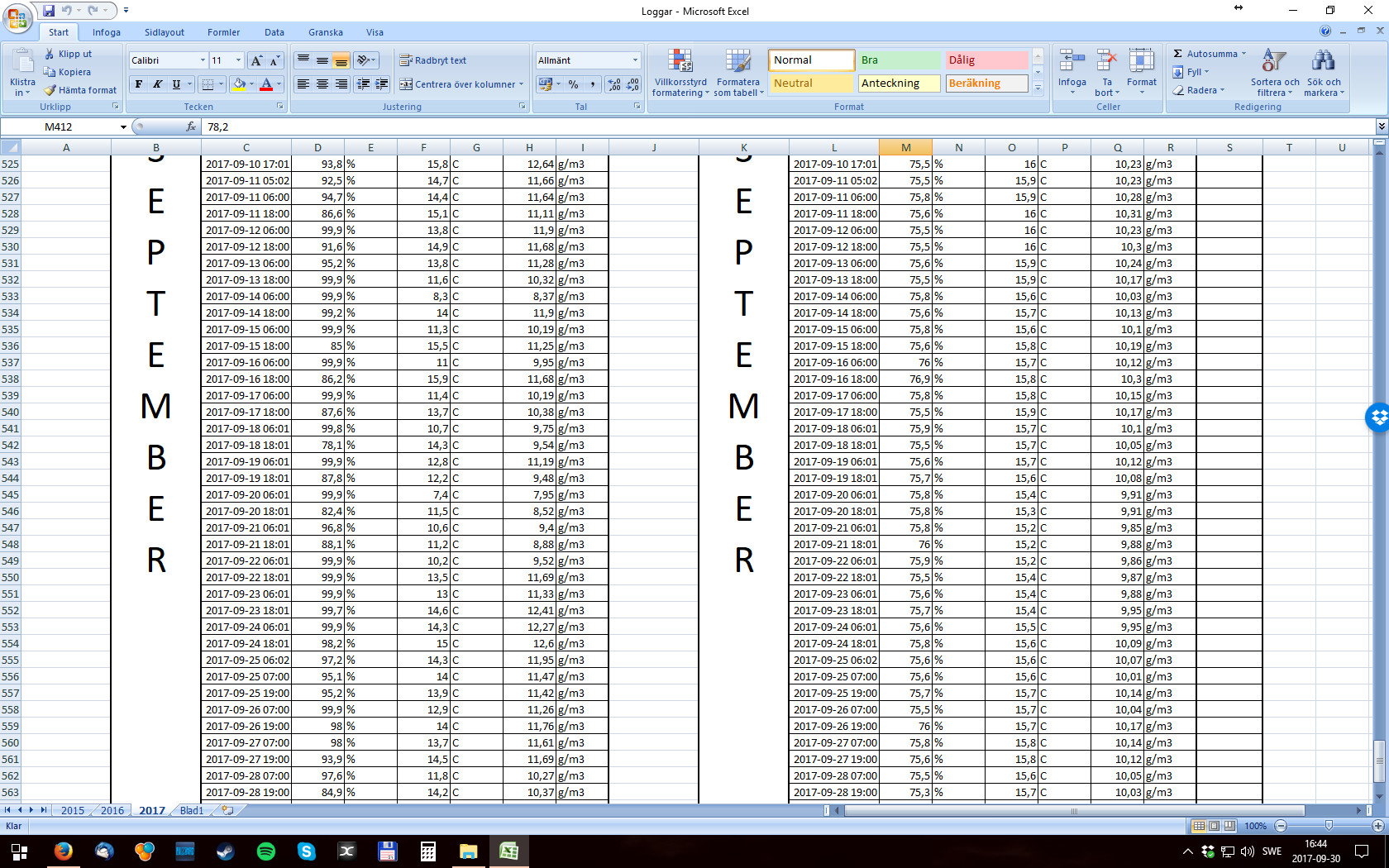Switch to the Sidlayout ribbon tab
The height and width of the screenshot is (868, 1389).
[x=164, y=32]
